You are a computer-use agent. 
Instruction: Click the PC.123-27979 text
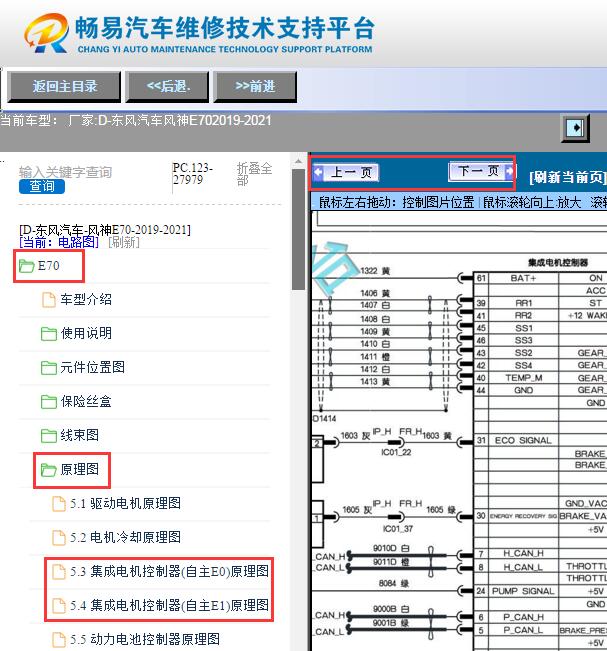(193, 174)
